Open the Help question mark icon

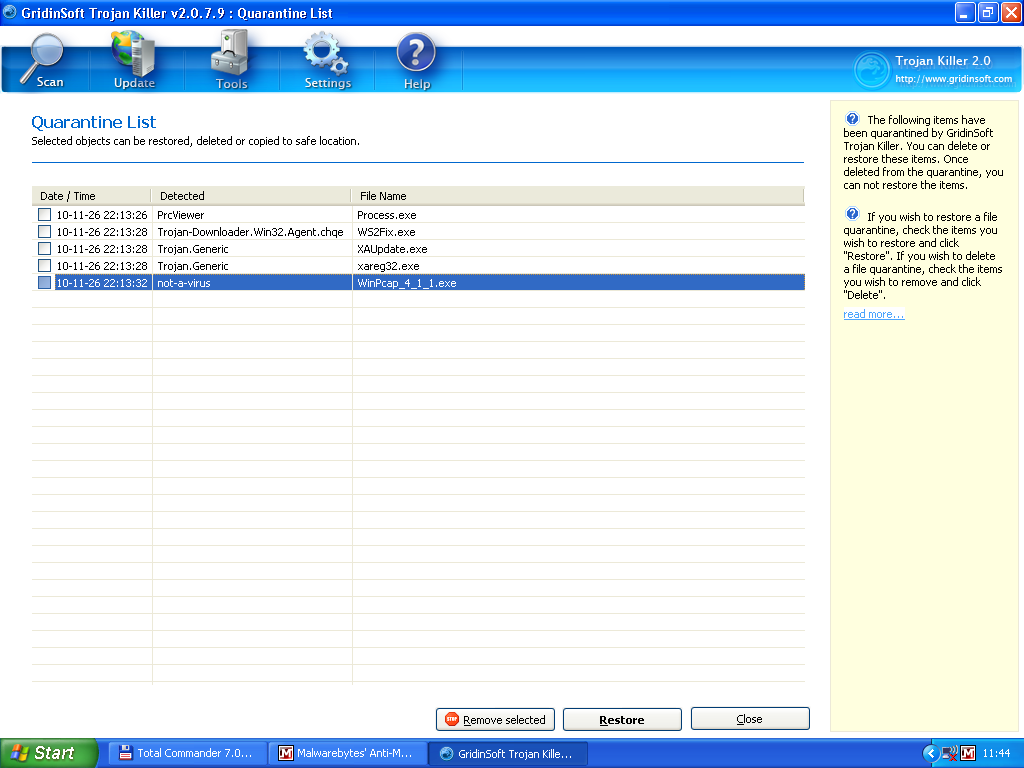click(416, 60)
